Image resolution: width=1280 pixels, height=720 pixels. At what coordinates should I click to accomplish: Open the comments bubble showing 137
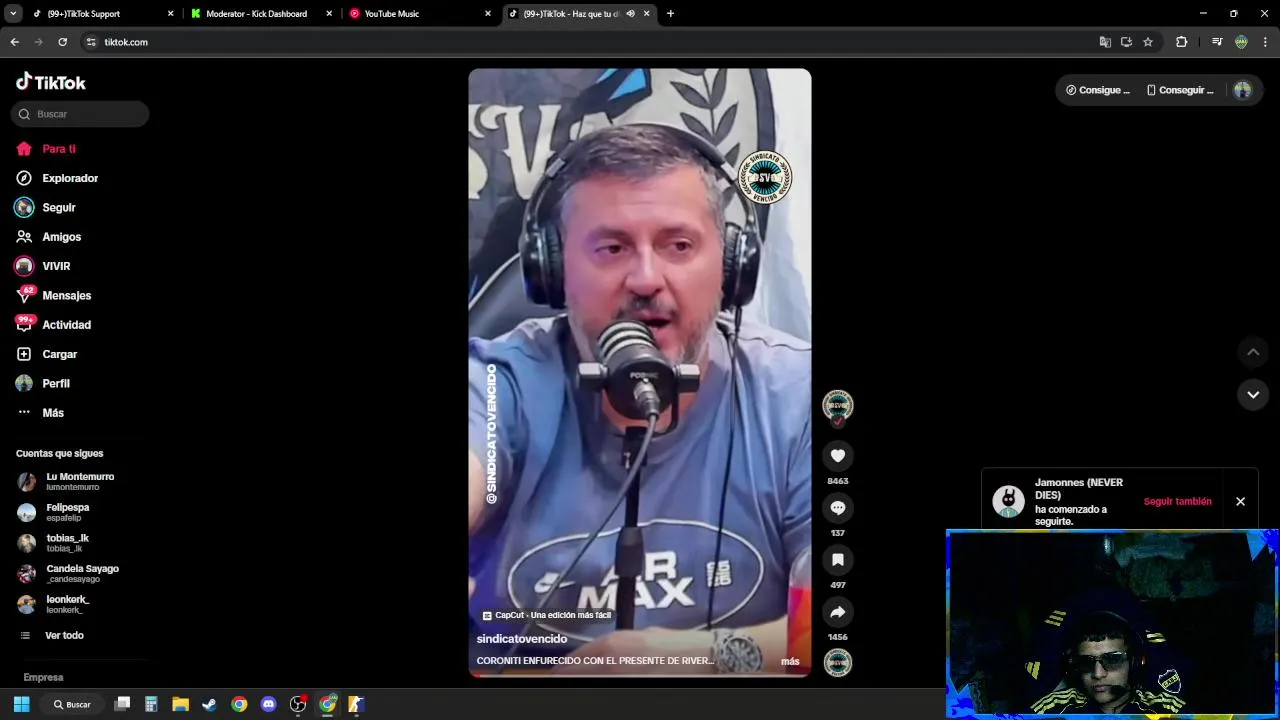(838, 508)
